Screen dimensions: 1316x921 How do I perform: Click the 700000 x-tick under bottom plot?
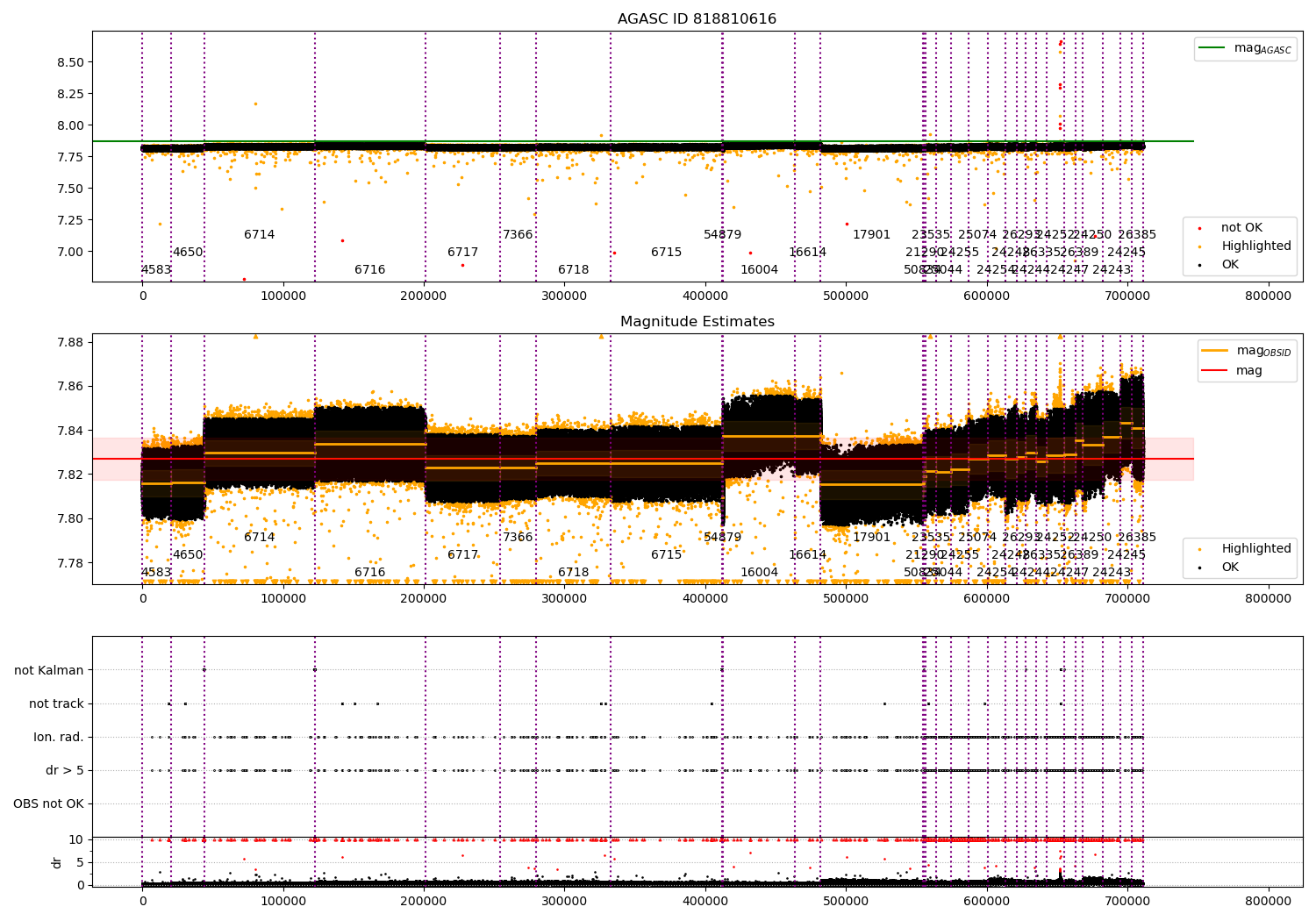[1127, 901]
